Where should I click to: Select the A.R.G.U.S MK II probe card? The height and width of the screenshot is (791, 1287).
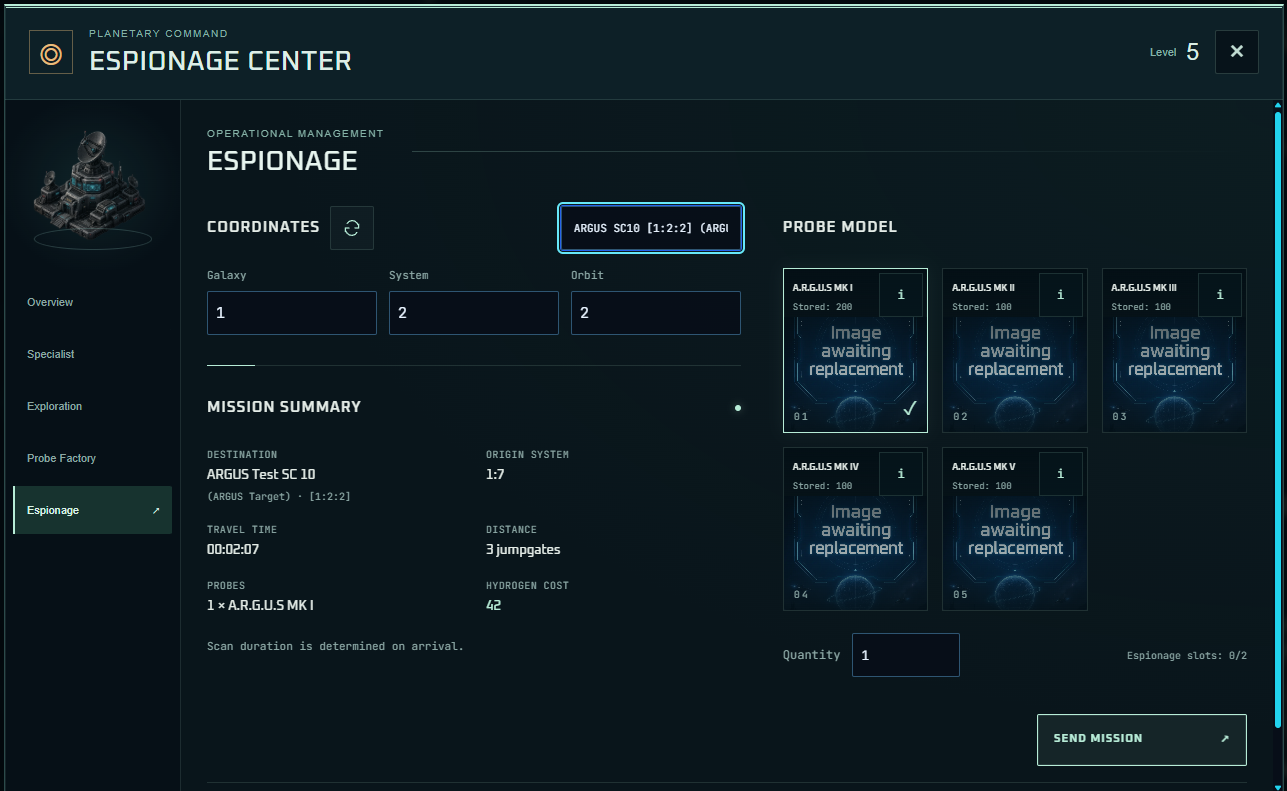point(1015,350)
